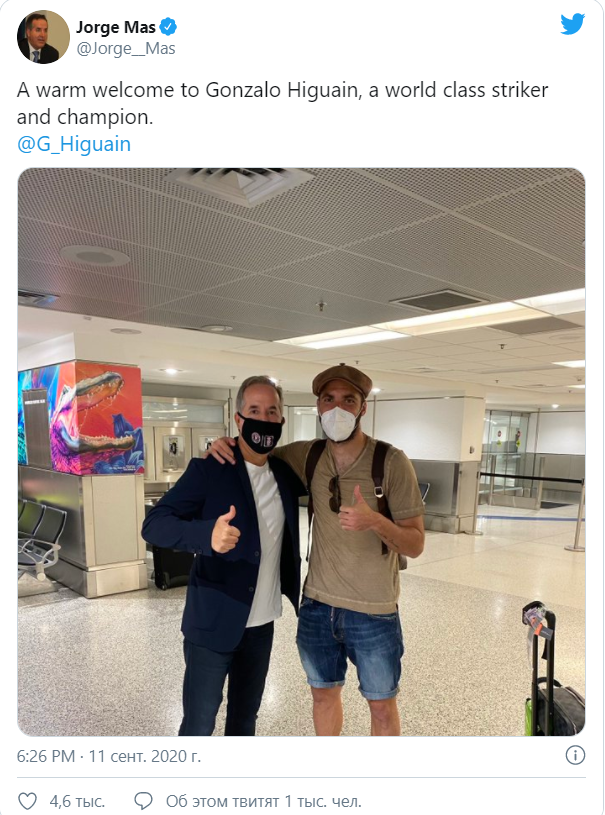Click the black face mask in the photo

pos(262,432)
